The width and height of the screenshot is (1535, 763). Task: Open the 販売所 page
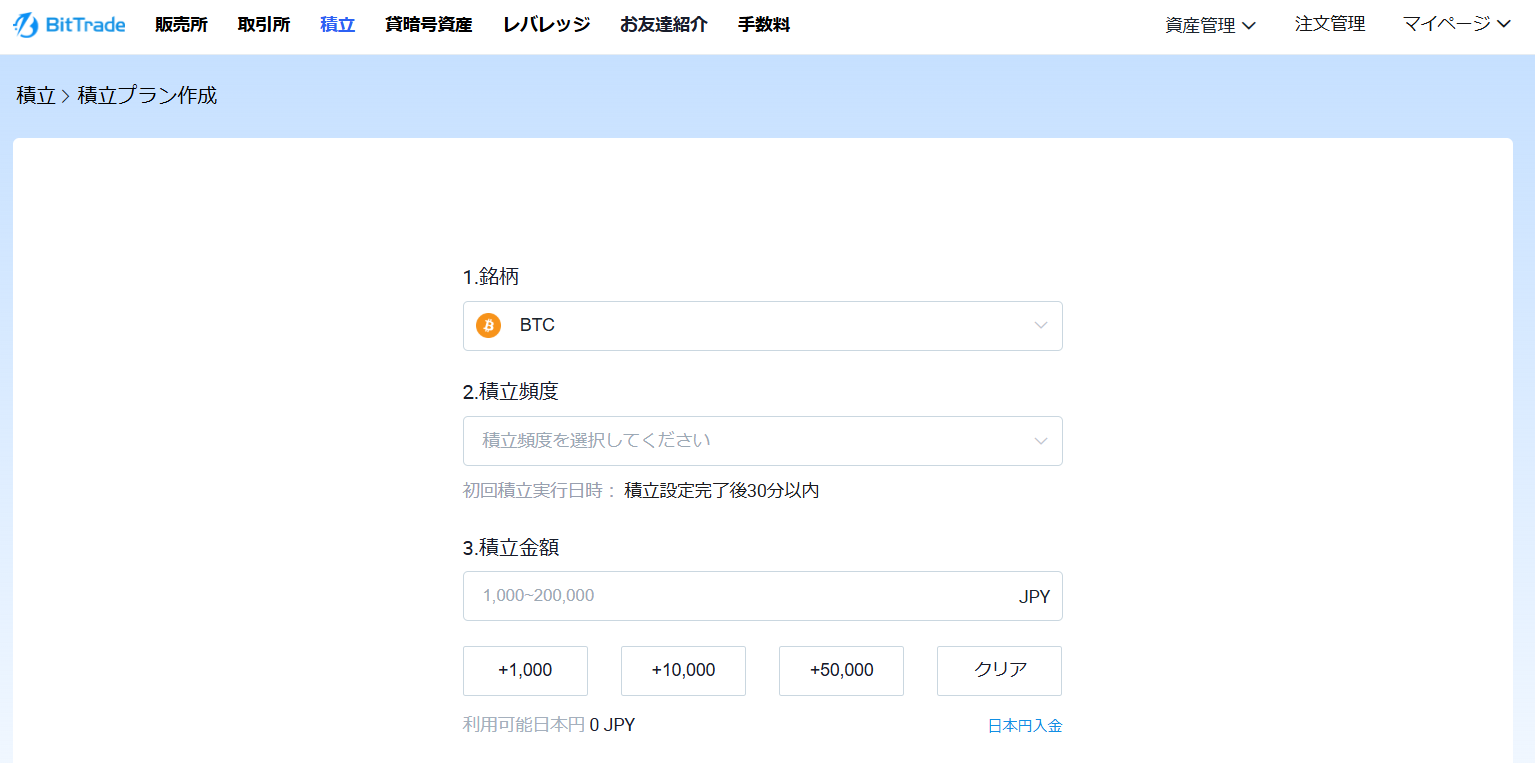180,24
